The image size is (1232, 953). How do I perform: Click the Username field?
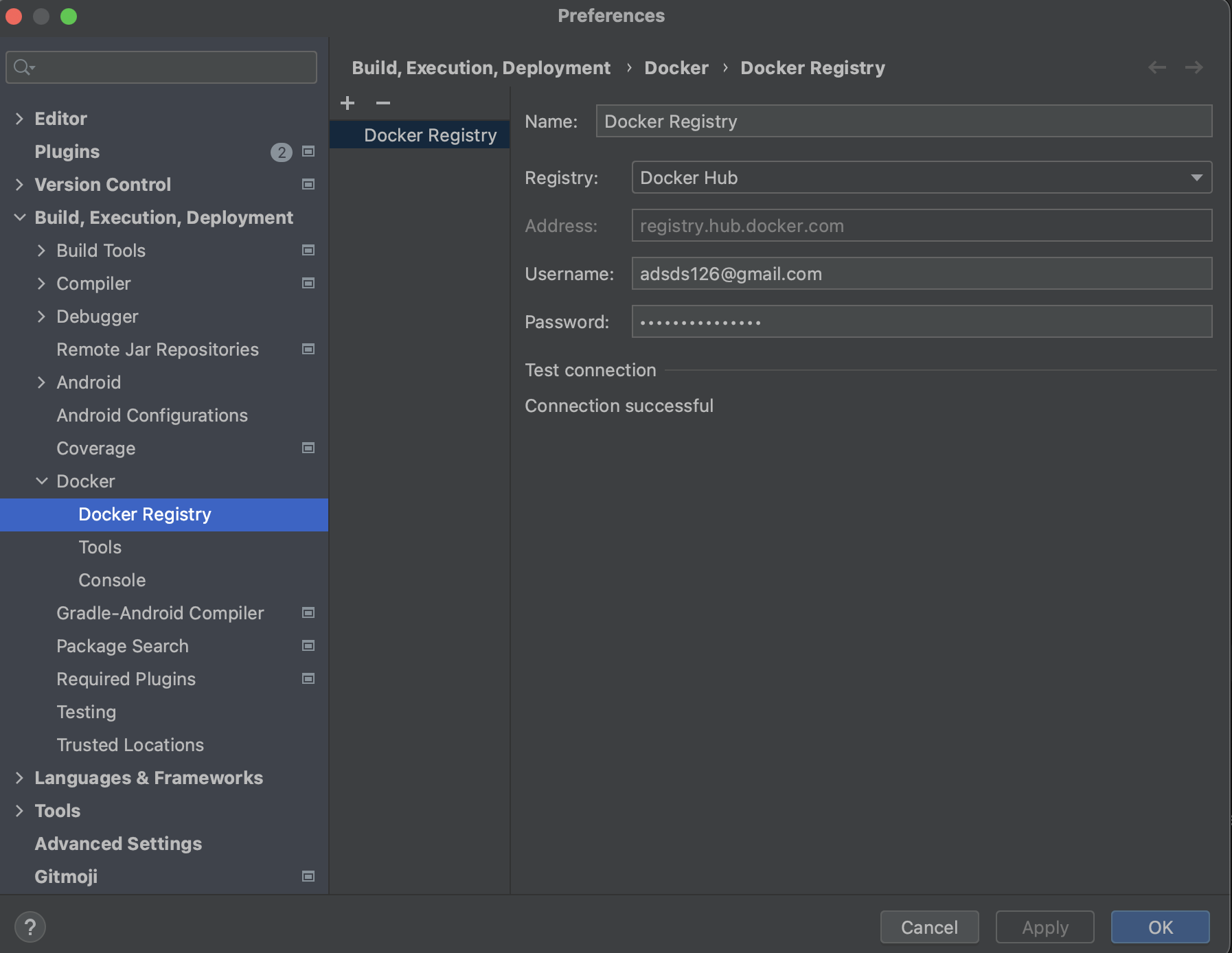click(x=922, y=274)
